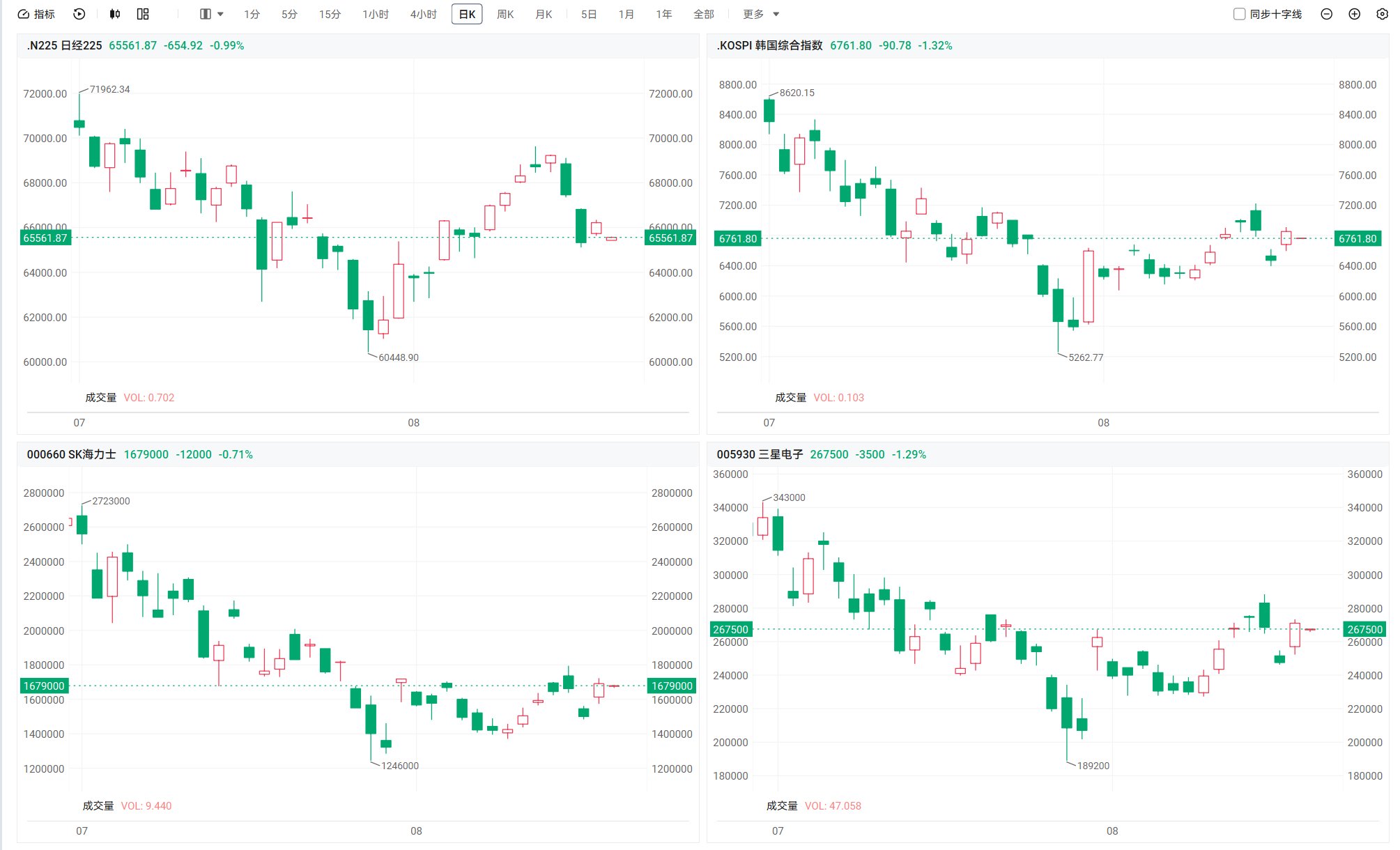The width and height of the screenshot is (1400, 850).
Task: Select the 4小时 interval
Action: click(423, 14)
